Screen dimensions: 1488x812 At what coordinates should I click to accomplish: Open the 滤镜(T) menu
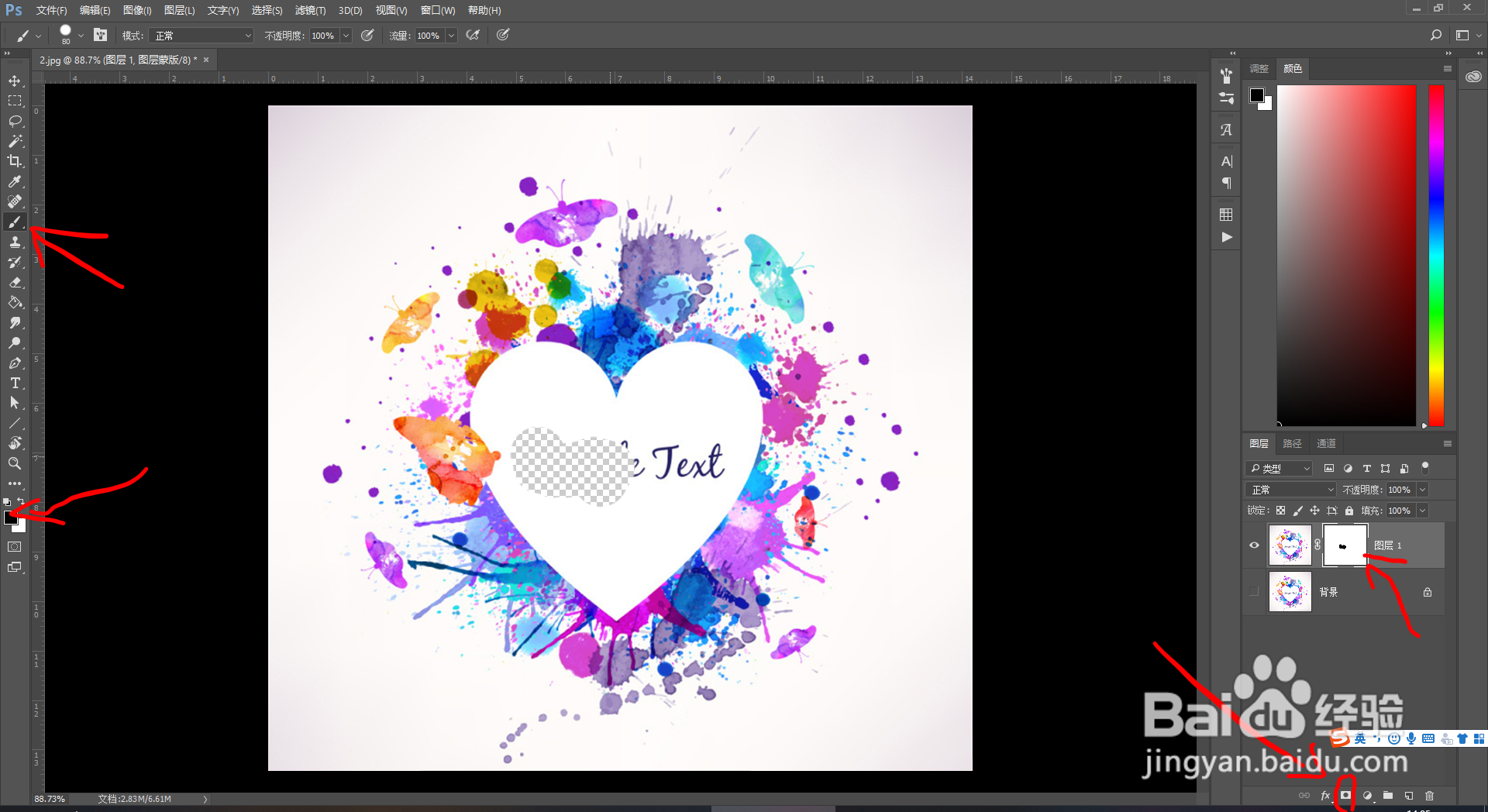(310, 10)
